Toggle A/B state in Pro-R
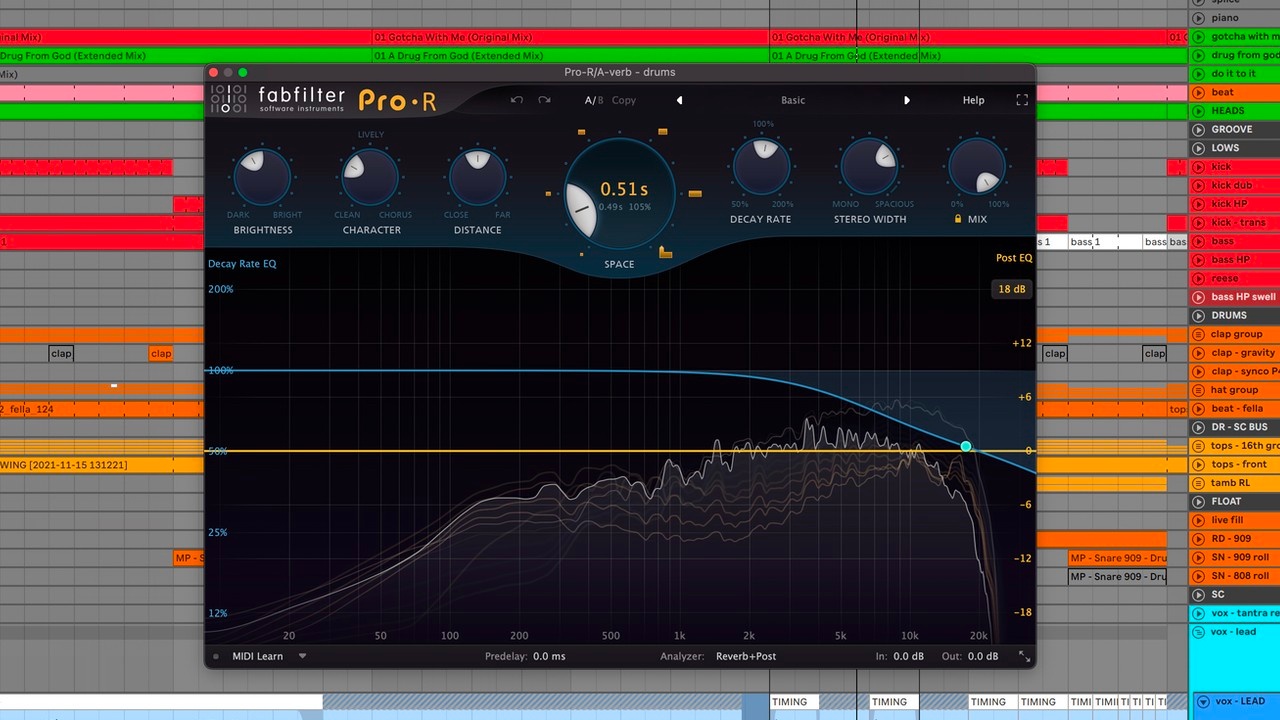The image size is (1280, 720). [x=594, y=100]
